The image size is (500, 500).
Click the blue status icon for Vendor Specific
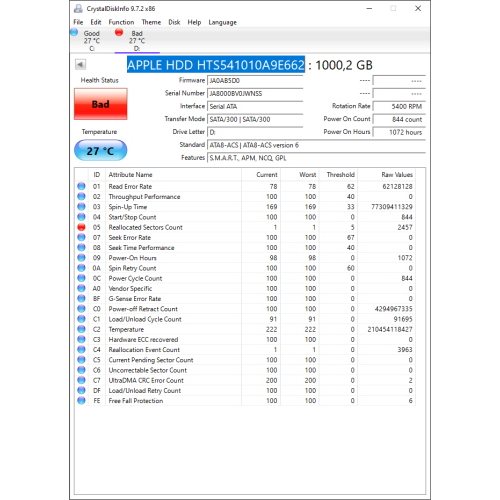81,288
